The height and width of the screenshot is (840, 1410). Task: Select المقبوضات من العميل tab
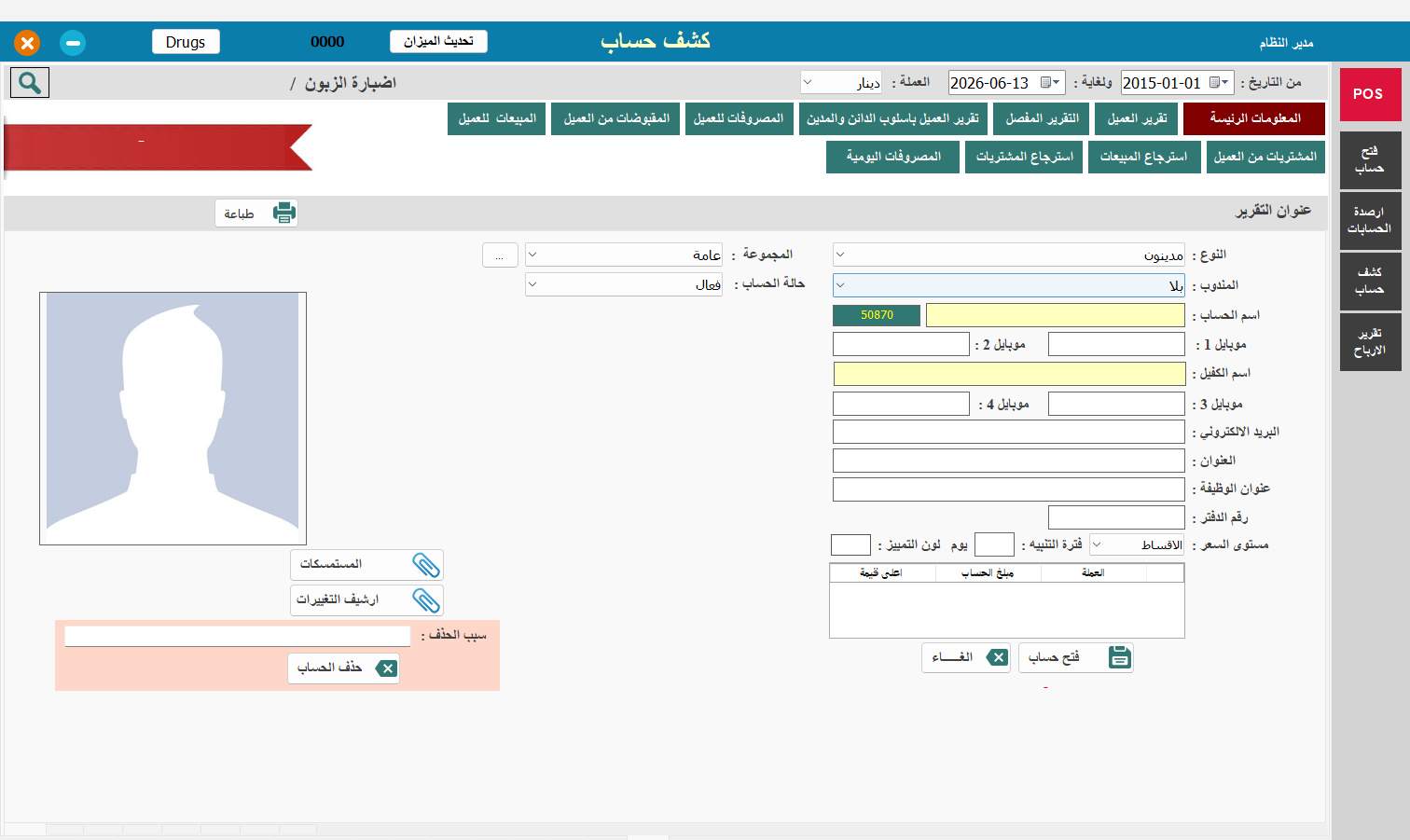(x=615, y=118)
